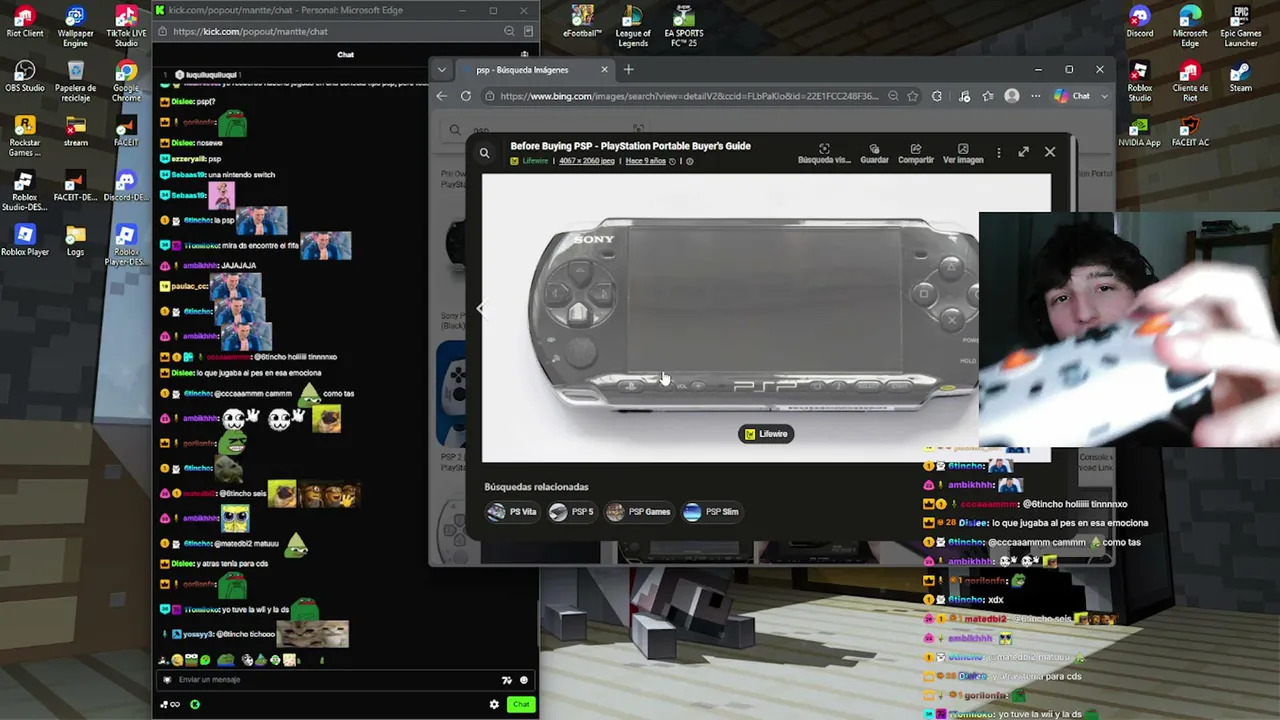Click the zoom icon in Kick address bar

click(x=509, y=31)
